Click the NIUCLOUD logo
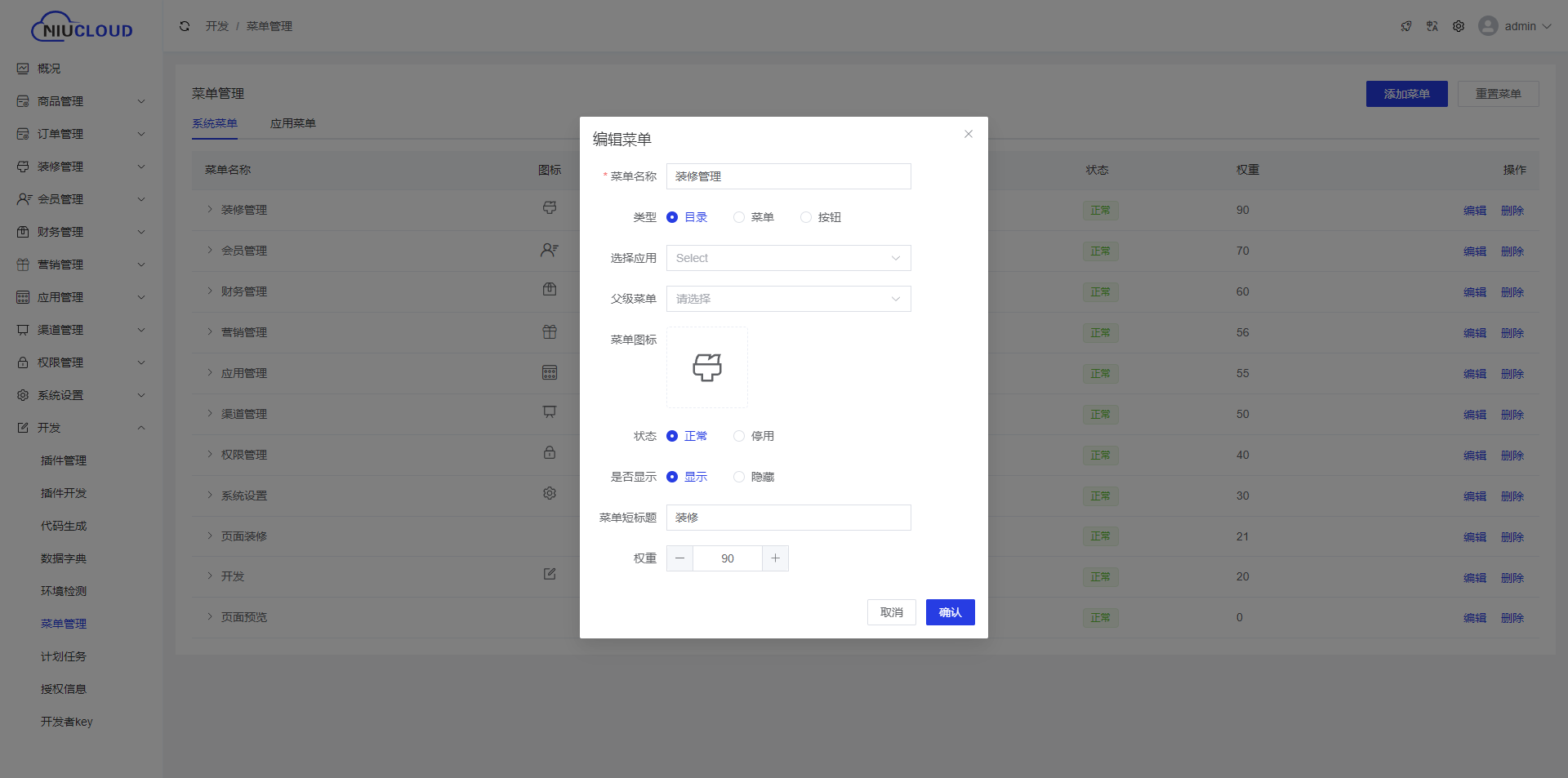The height and width of the screenshot is (778, 1568). [x=82, y=26]
